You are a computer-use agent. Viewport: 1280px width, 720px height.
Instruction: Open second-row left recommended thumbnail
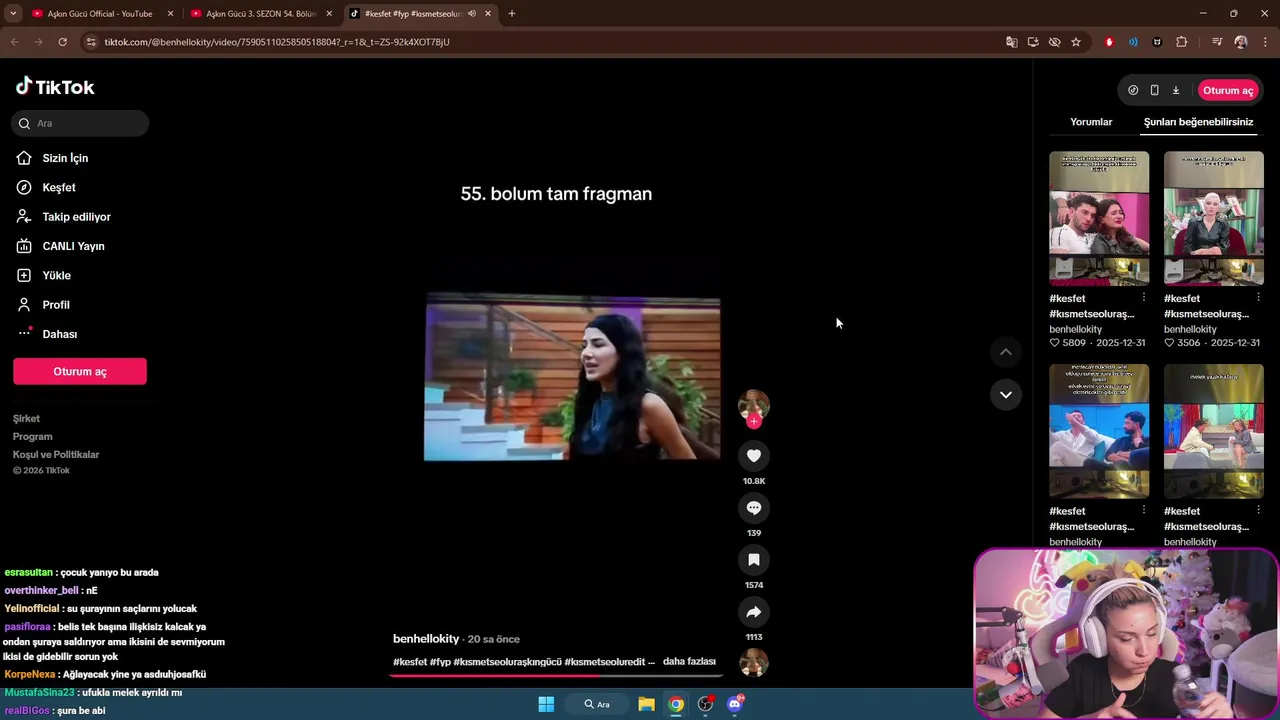1099,431
